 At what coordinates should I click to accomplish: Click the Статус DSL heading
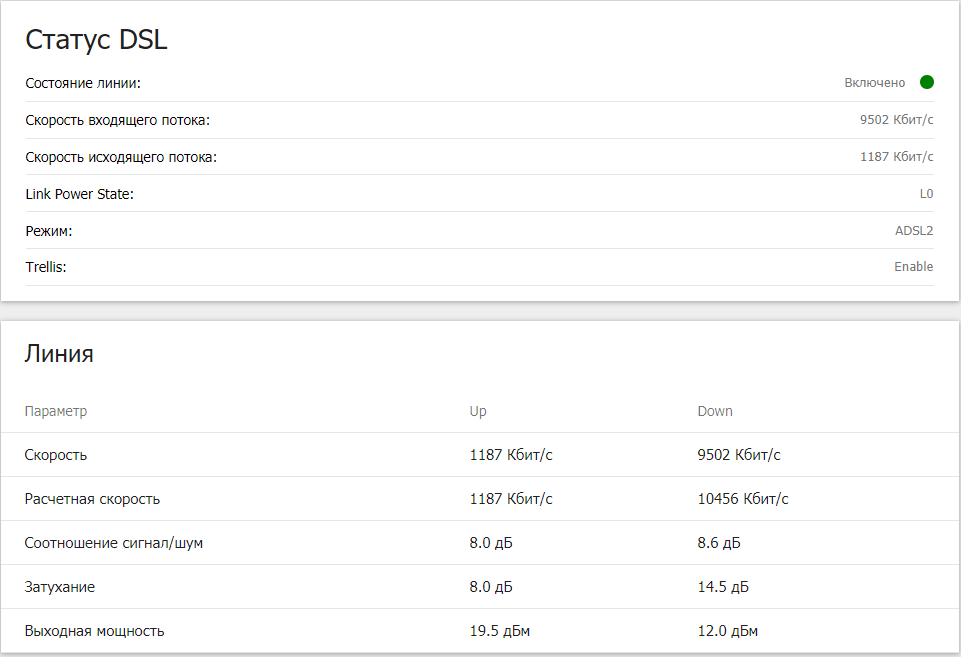click(96, 40)
